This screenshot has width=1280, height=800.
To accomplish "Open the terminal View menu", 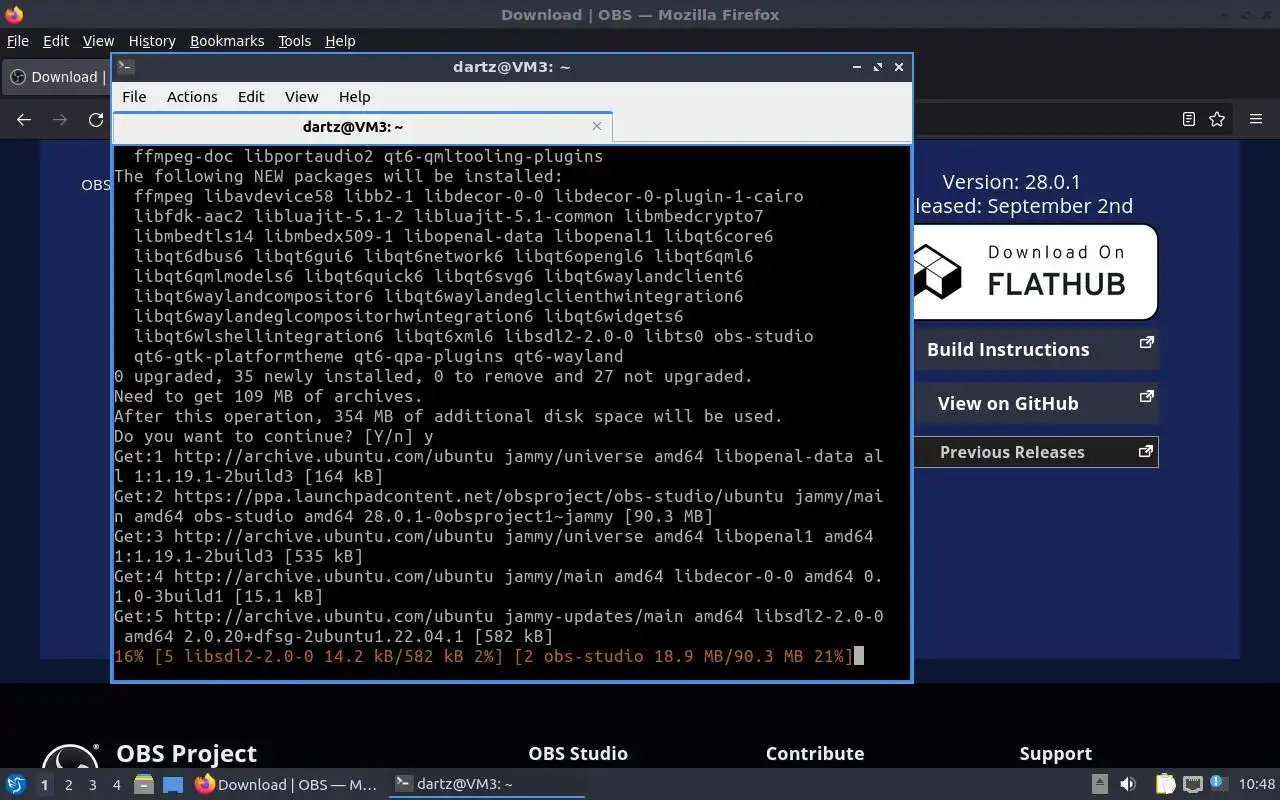I will (301, 97).
